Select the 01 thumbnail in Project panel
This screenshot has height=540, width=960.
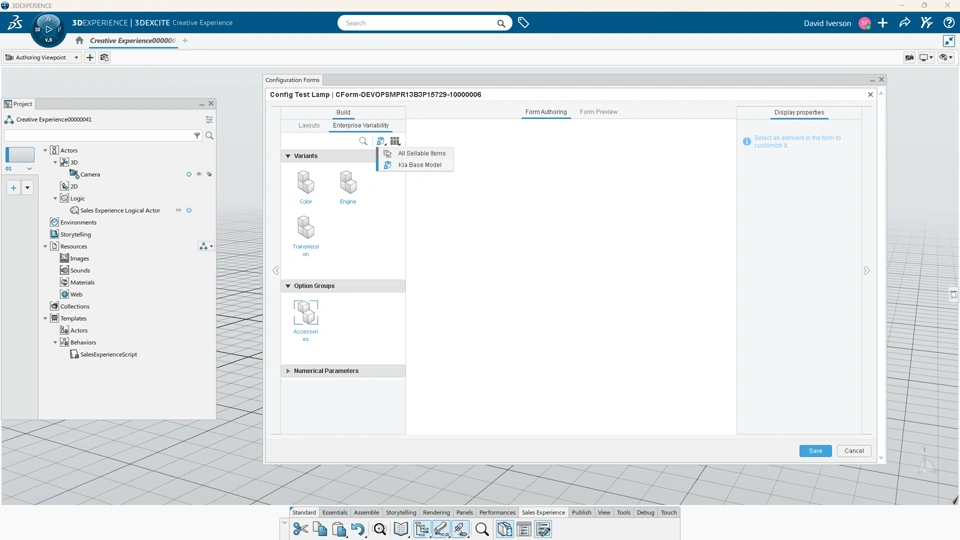pyautogui.click(x=20, y=154)
